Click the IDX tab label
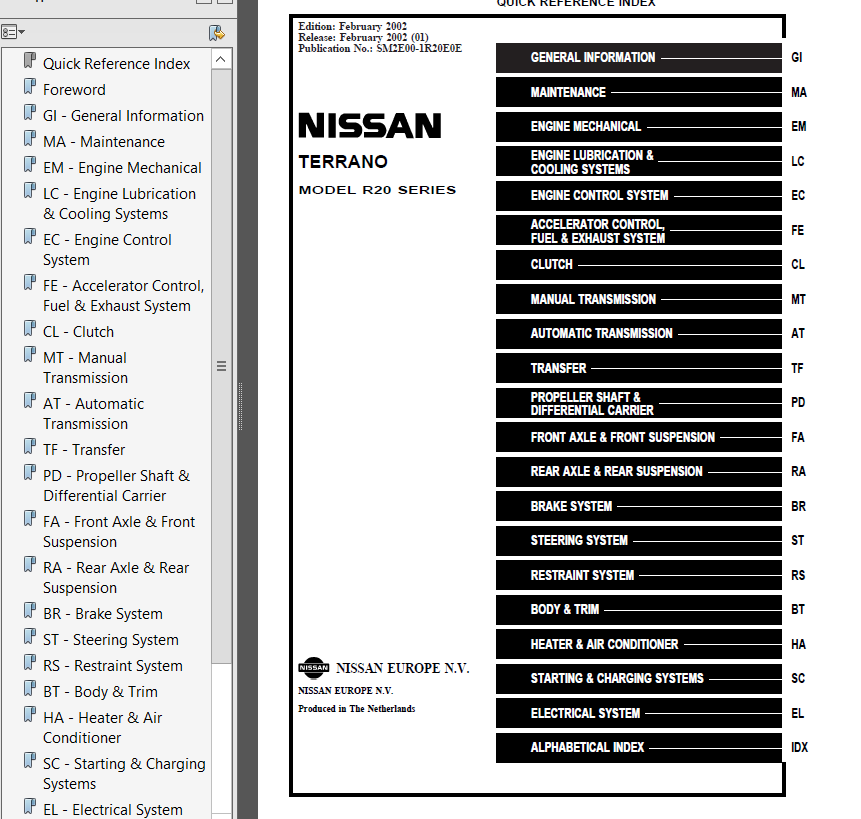Screen dimensions: 861x819 pos(799,748)
